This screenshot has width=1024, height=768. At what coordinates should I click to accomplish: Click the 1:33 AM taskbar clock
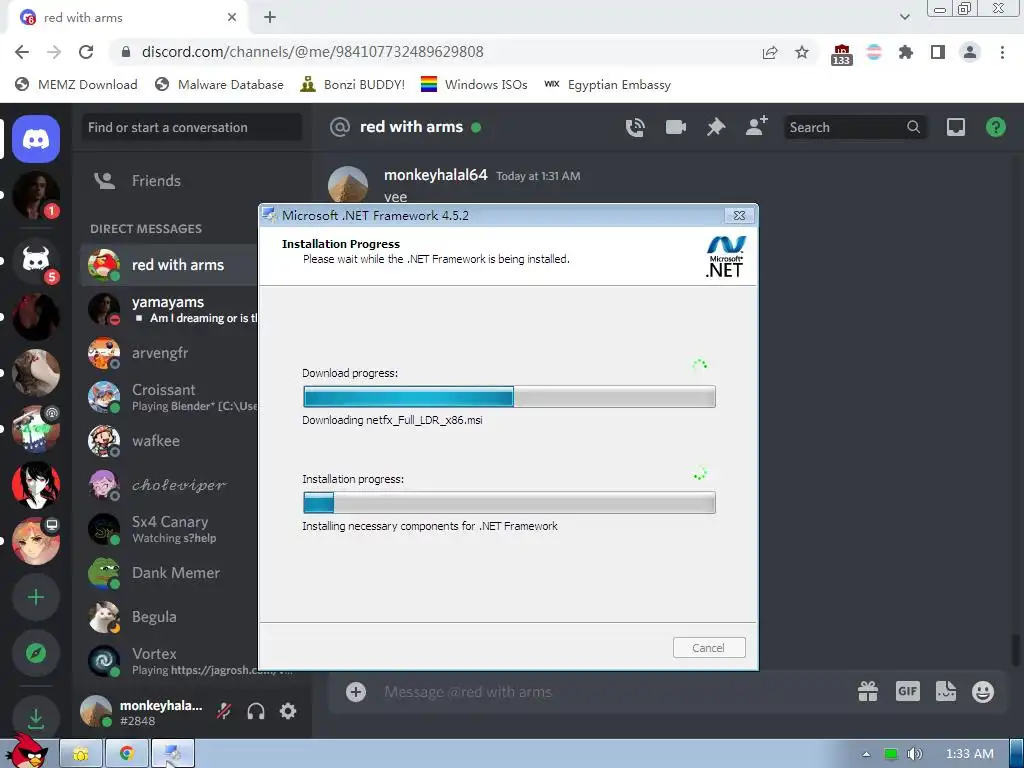pos(969,754)
